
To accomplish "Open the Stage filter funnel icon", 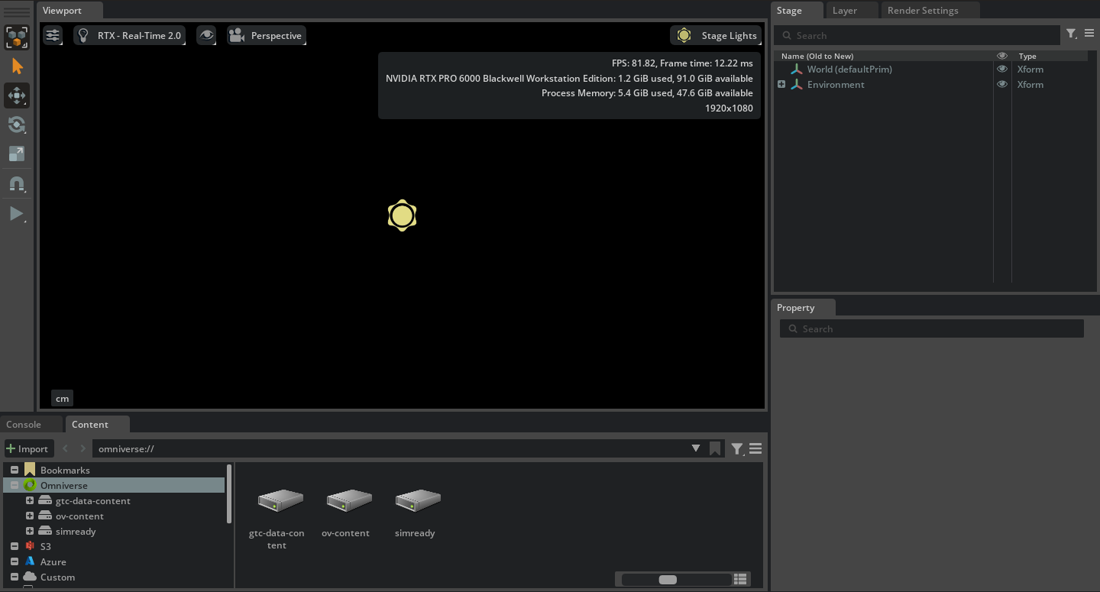I will (1071, 34).
